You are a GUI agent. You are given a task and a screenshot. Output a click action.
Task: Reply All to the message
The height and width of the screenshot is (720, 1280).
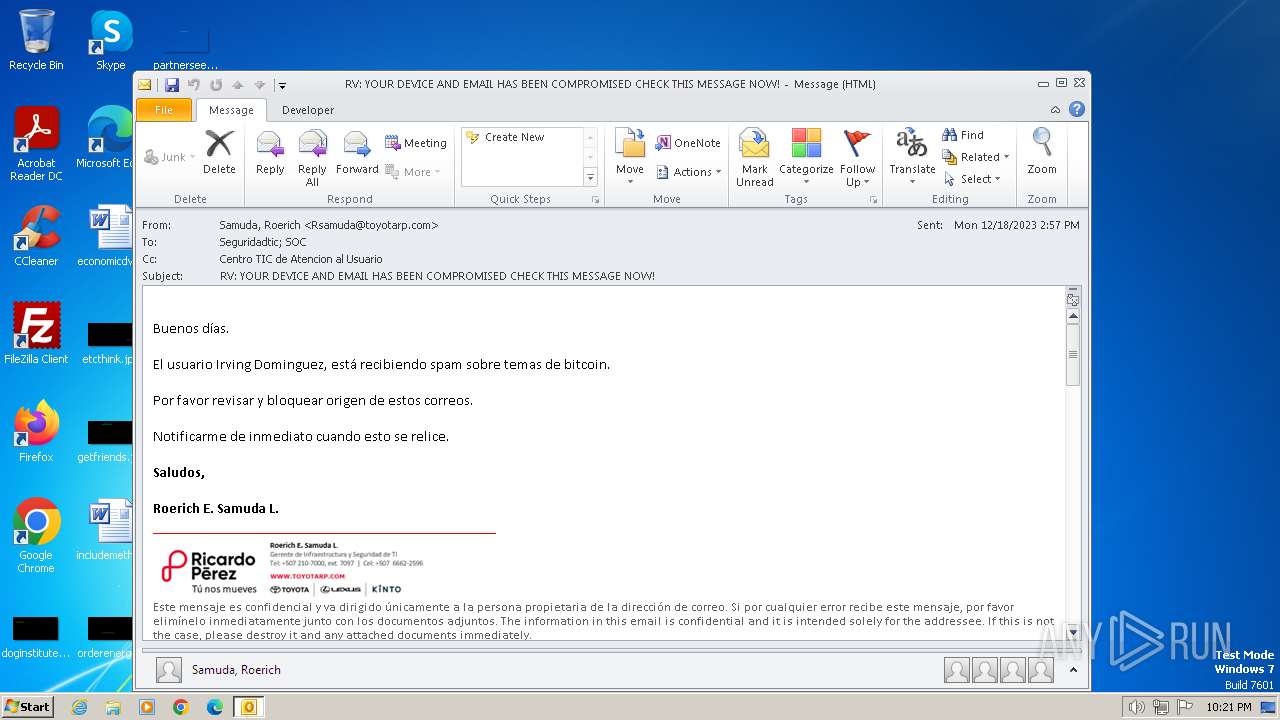(312, 158)
